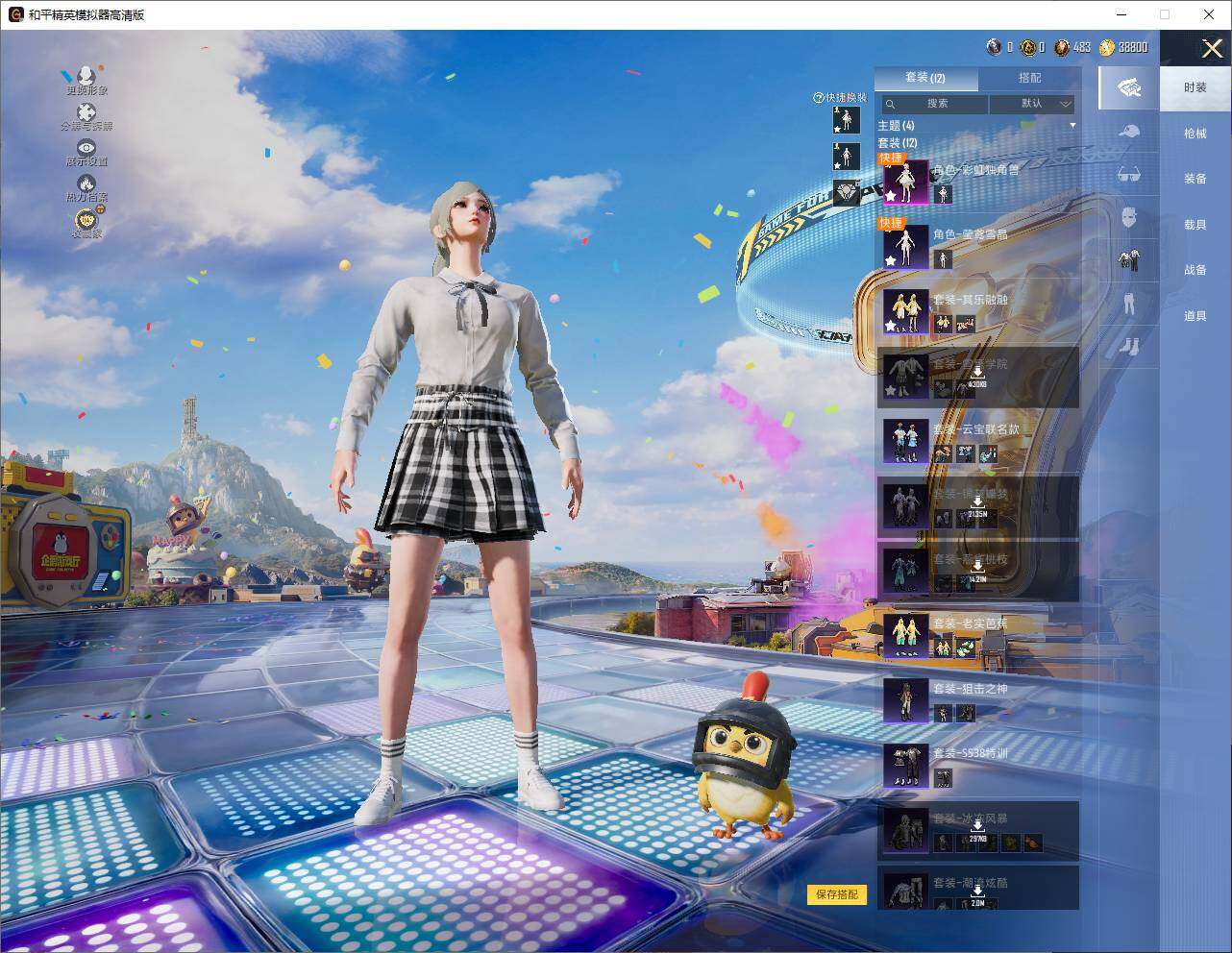1232x953 pixels.
Task: Select the second quick-change outfit slot
Action: (846, 157)
